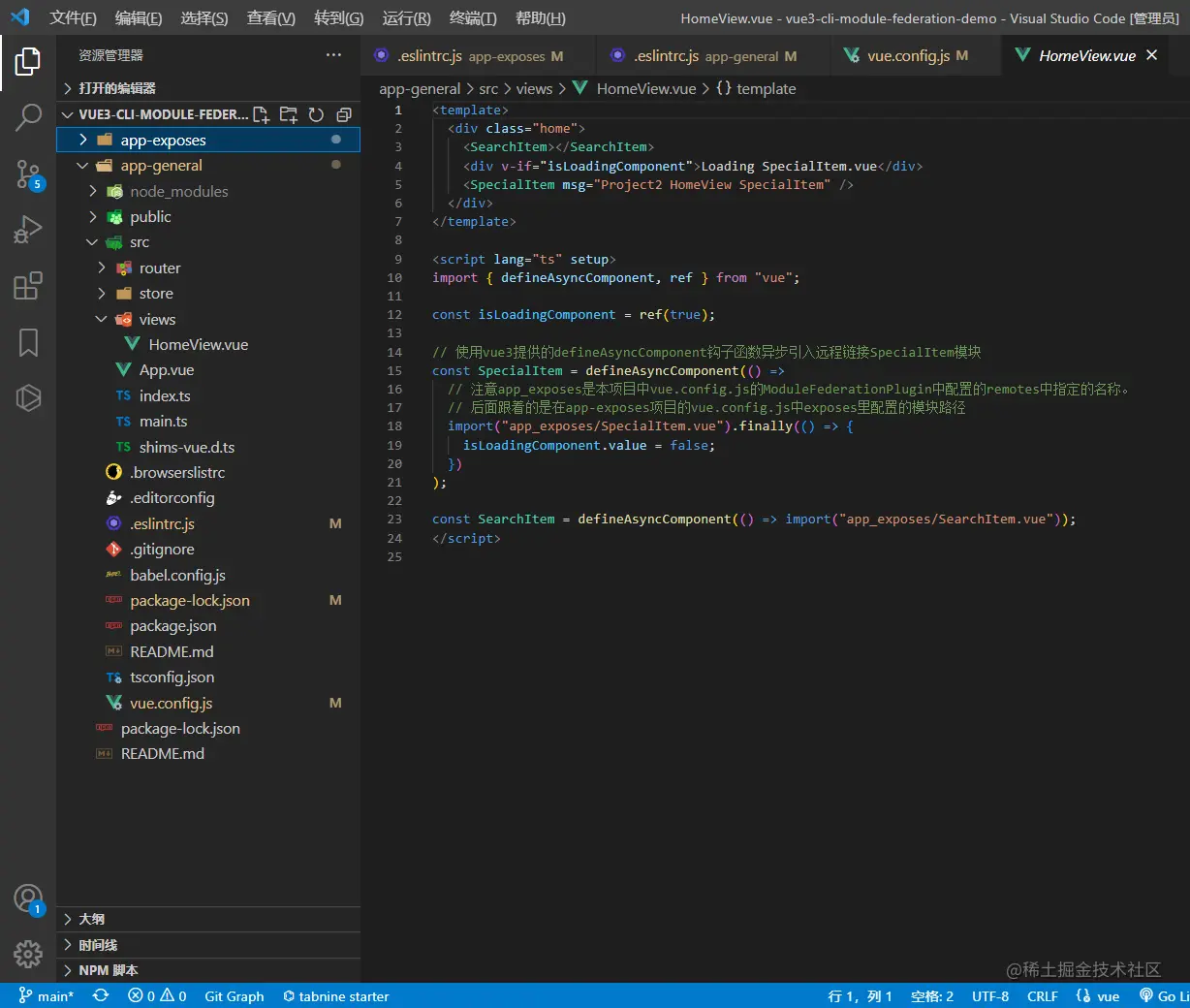Expand the 打开的编辑器 section
Screen dimensions: 1190x1008
pyautogui.click(x=208, y=88)
